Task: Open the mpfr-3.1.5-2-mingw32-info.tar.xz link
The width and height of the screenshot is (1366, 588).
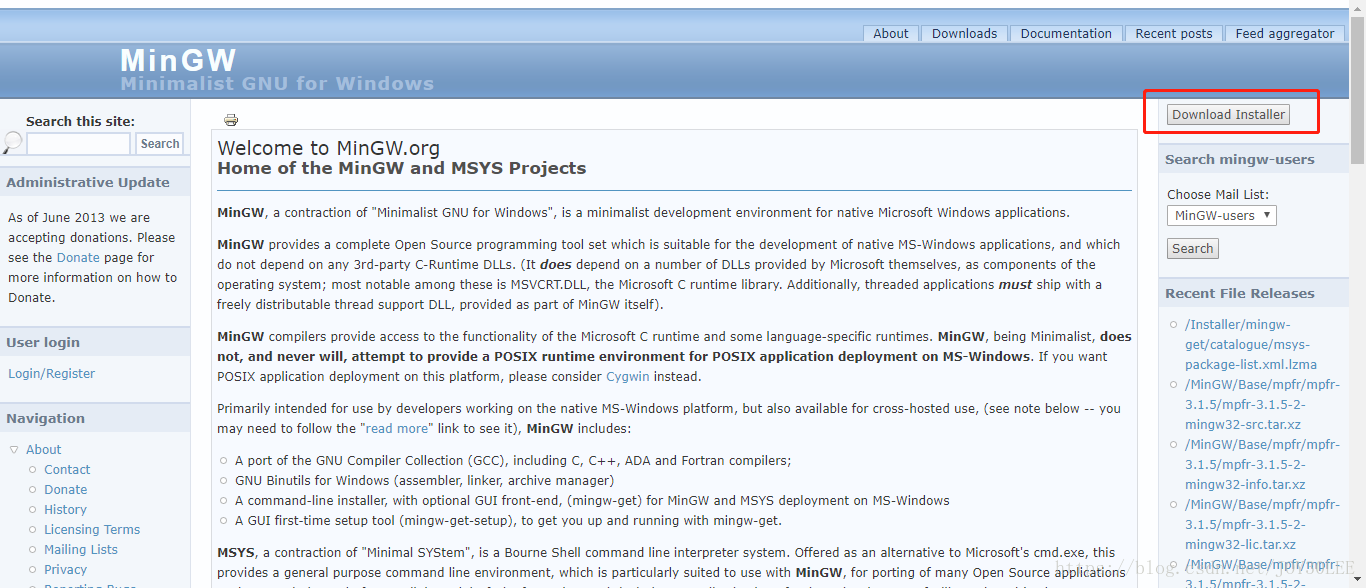Action: click(x=1262, y=464)
